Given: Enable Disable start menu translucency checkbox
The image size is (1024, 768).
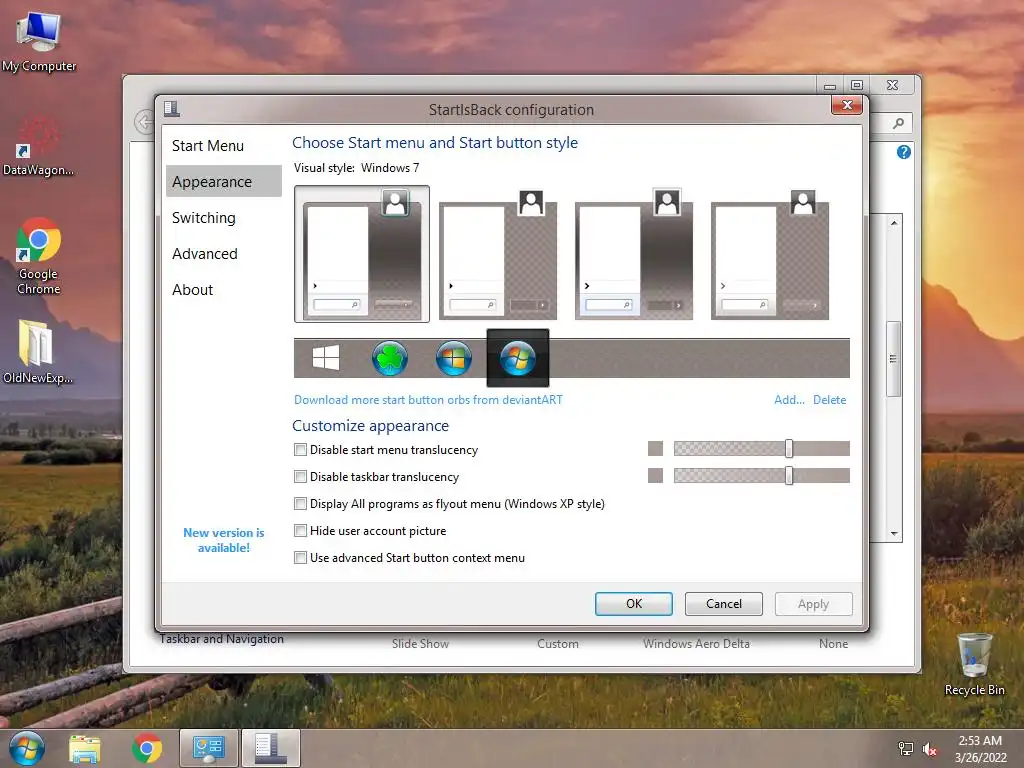Looking at the screenshot, I should coord(300,450).
